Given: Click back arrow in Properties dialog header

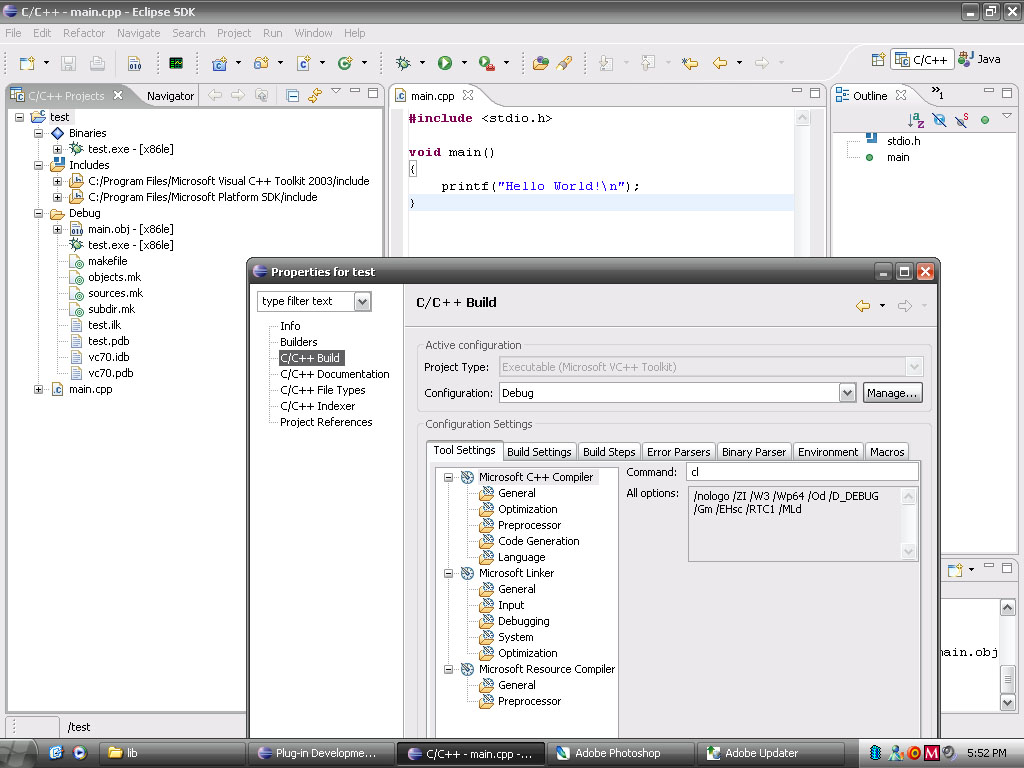Looking at the screenshot, I should pyautogui.click(x=863, y=306).
